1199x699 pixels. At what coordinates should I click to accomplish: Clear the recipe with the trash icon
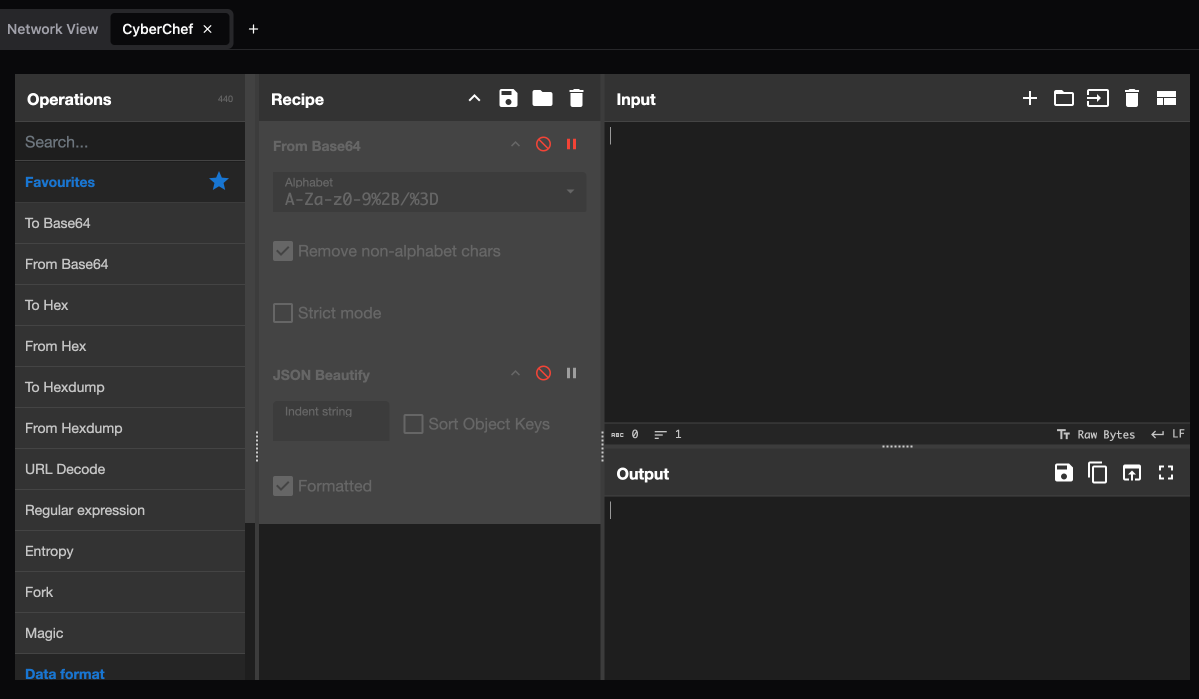point(577,99)
